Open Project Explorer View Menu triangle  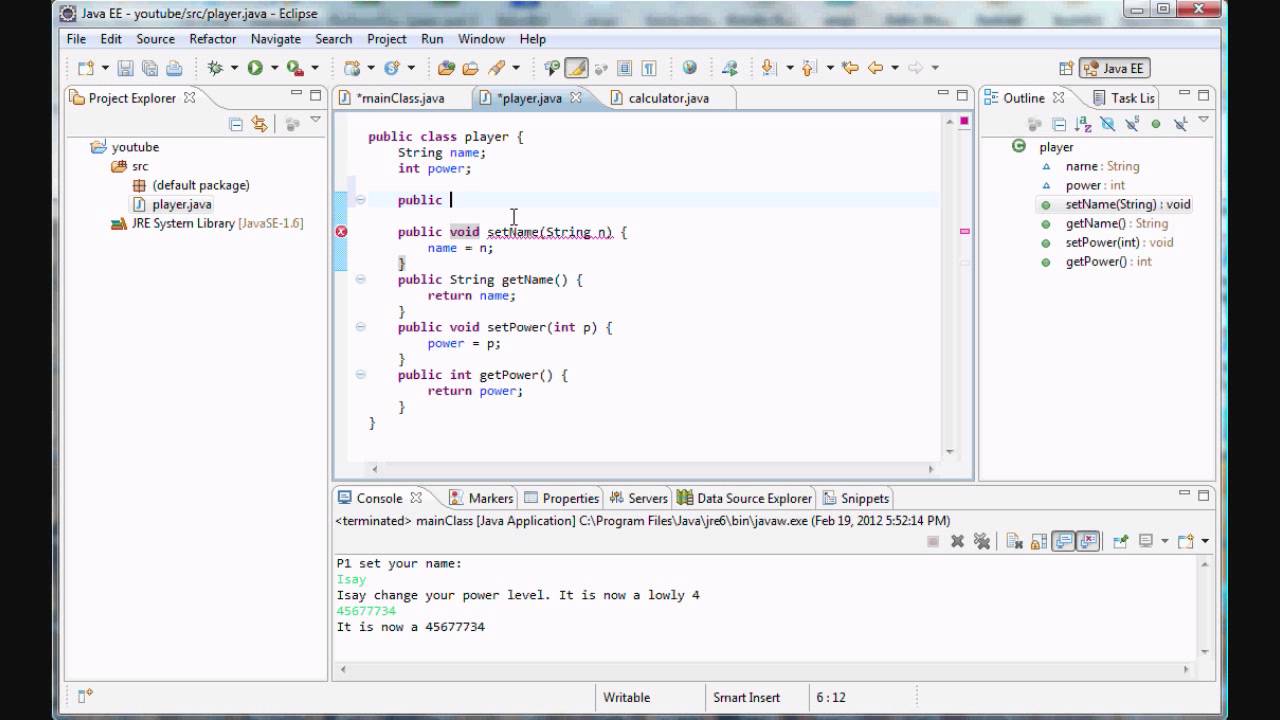click(315, 121)
